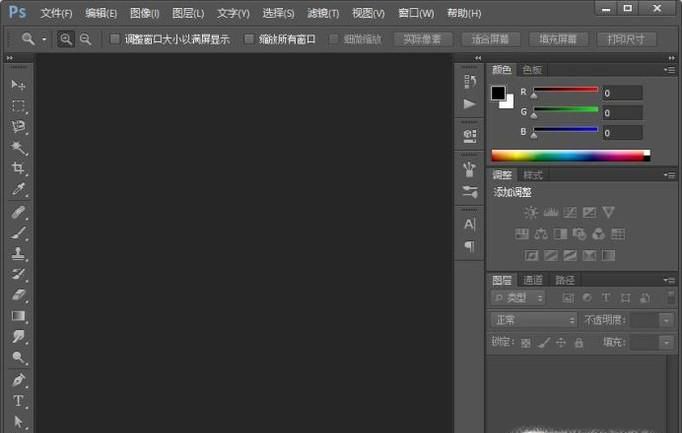The height and width of the screenshot is (433, 682).
Task: Choose the Brush tool
Action: (18, 233)
